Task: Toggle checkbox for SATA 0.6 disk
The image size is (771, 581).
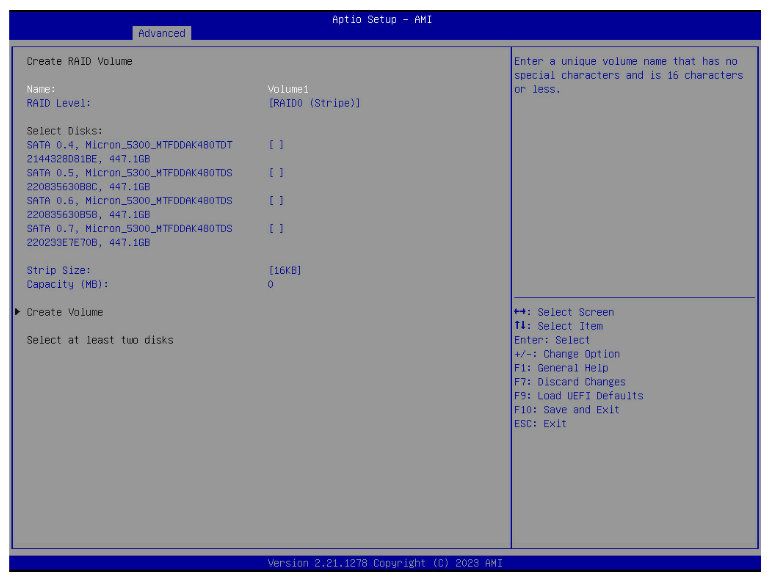Action: pos(276,201)
